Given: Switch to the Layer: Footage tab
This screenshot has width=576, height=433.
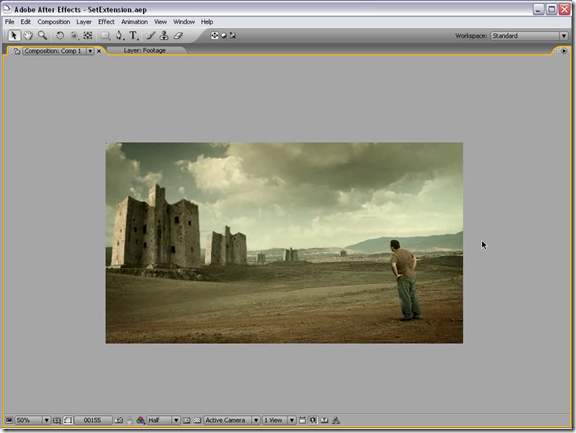Looking at the screenshot, I should coord(144,50).
